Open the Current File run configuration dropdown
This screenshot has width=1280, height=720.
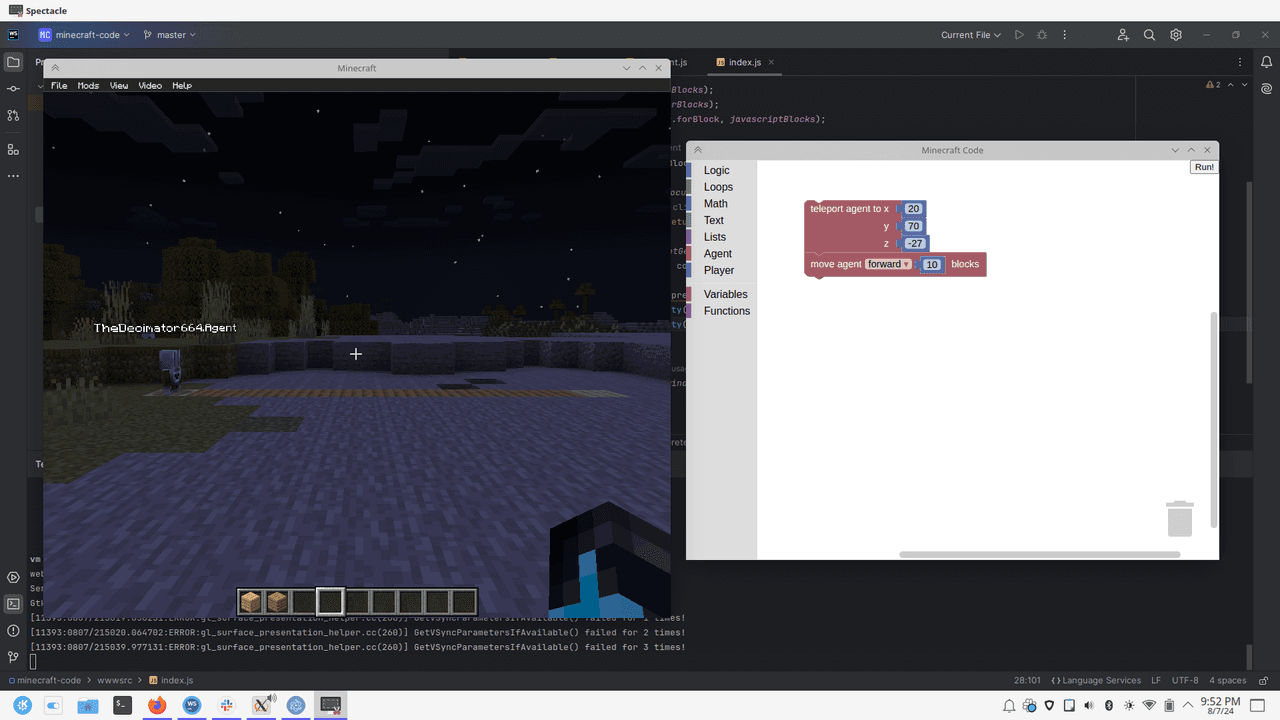tap(971, 35)
